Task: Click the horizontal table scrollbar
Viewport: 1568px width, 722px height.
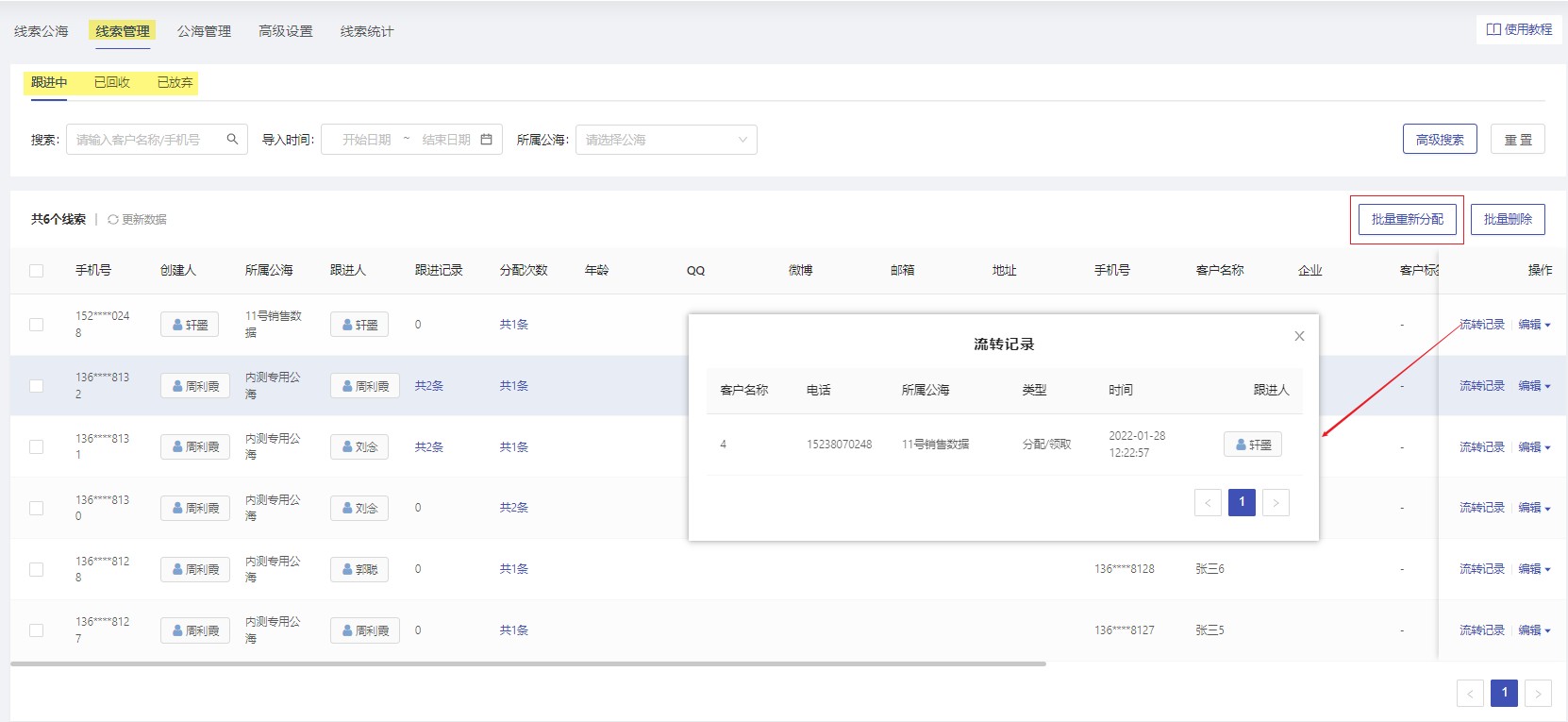Action: click(x=528, y=663)
